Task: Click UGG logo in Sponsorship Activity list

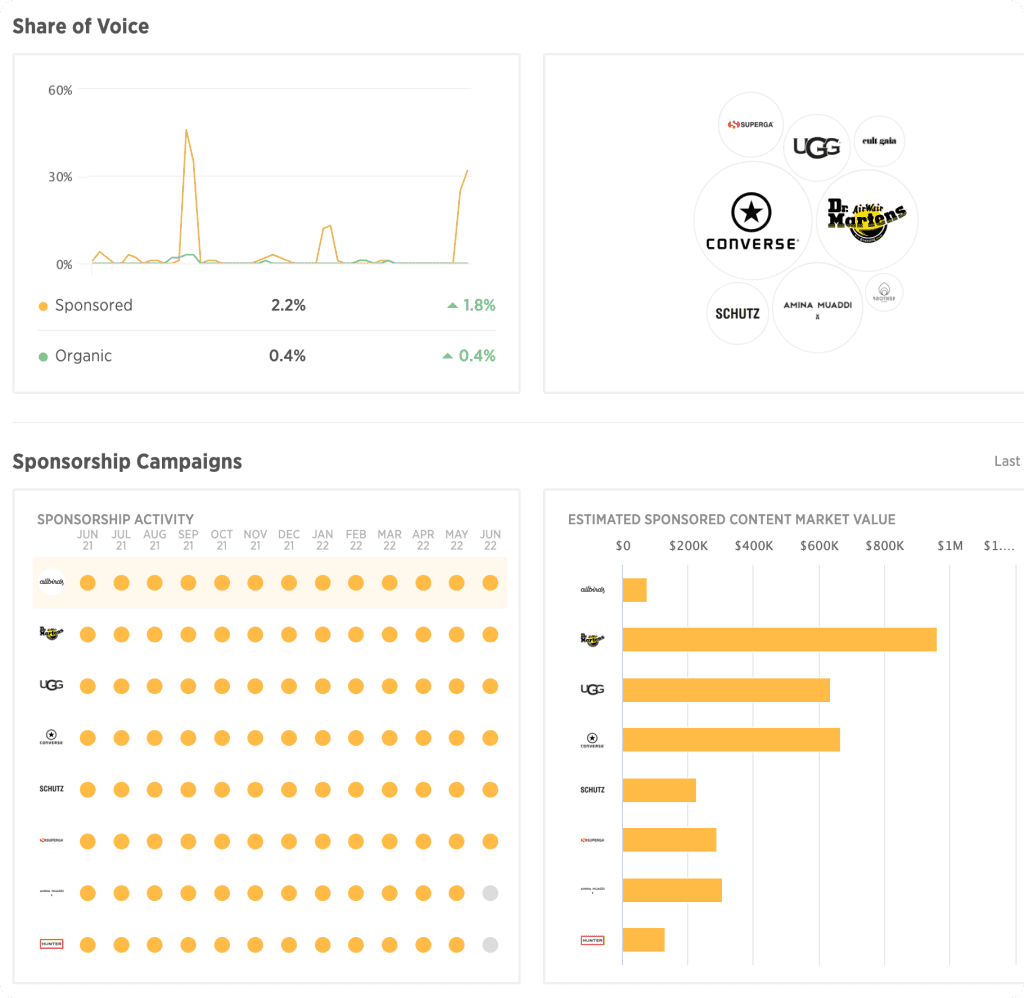Action: [x=52, y=685]
